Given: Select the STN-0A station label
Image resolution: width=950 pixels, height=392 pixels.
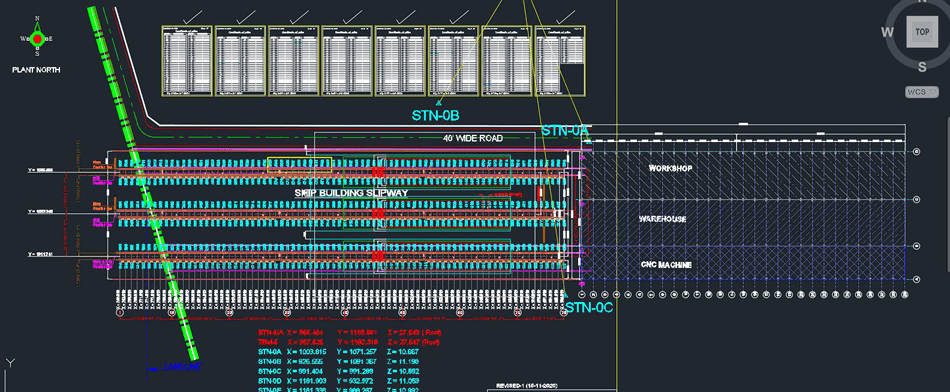Looking at the screenshot, I should pos(565,131).
